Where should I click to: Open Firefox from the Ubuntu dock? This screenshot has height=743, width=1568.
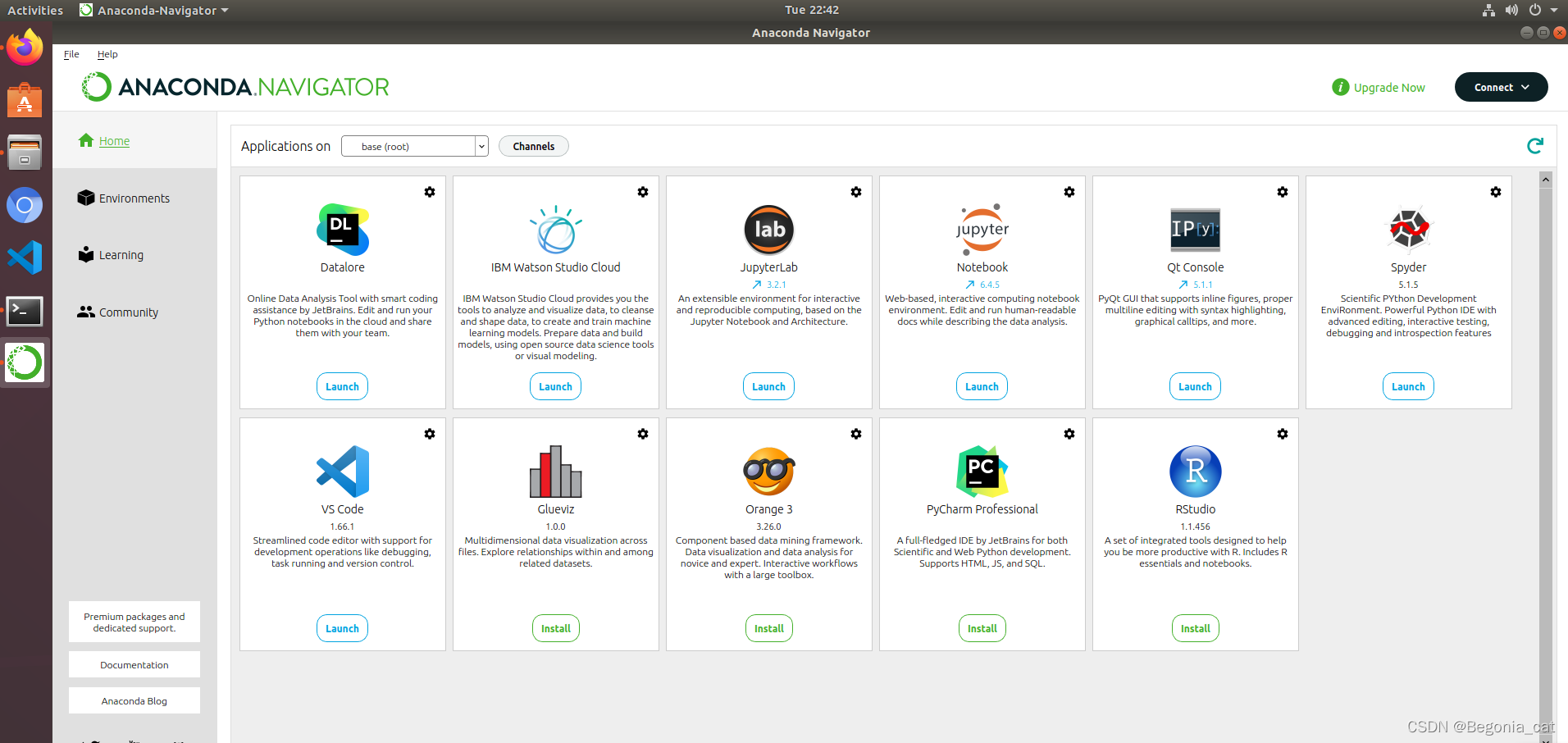point(25,48)
